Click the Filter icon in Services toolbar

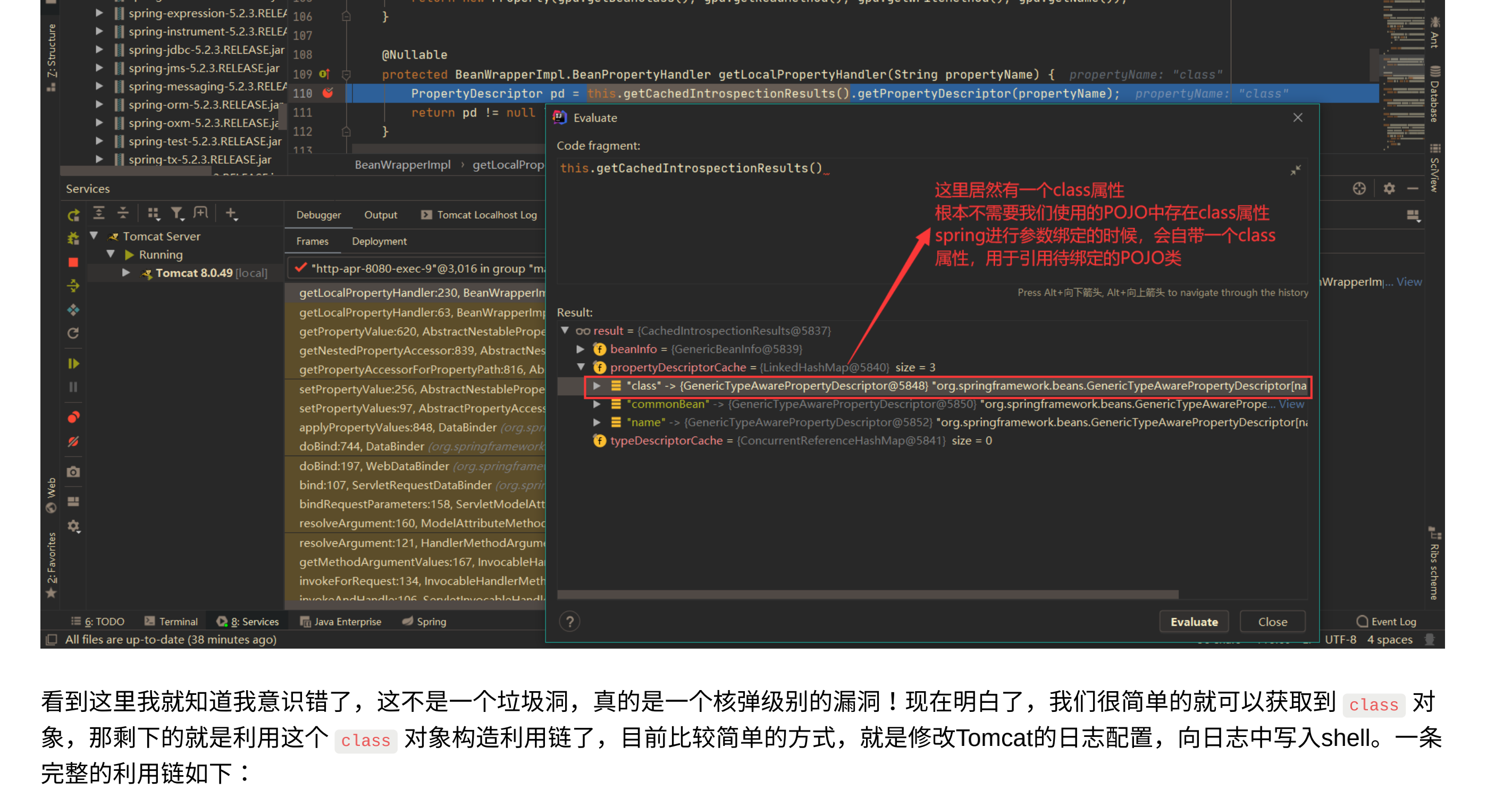tap(176, 213)
